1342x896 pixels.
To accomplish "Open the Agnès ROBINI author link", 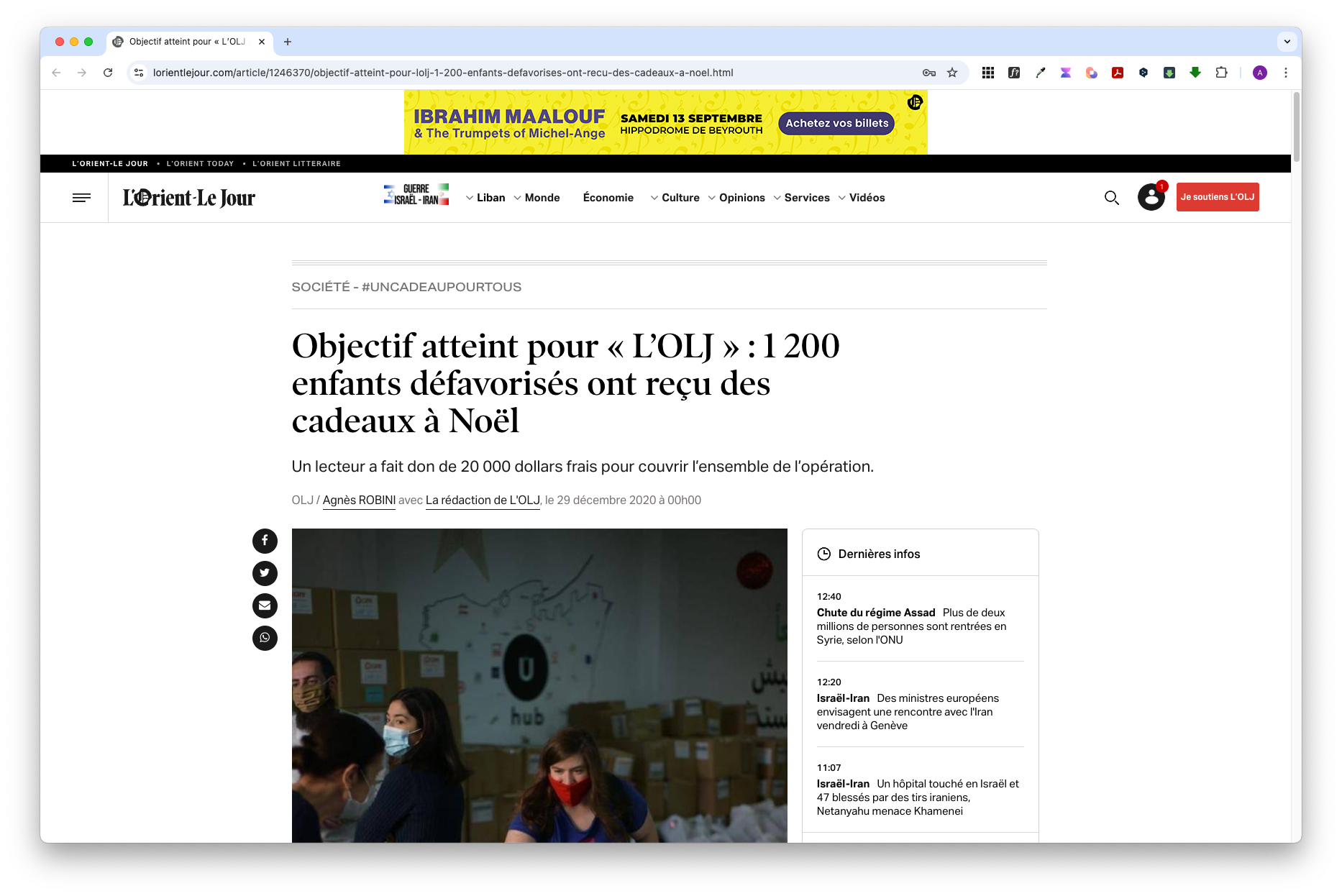I will (359, 500).
